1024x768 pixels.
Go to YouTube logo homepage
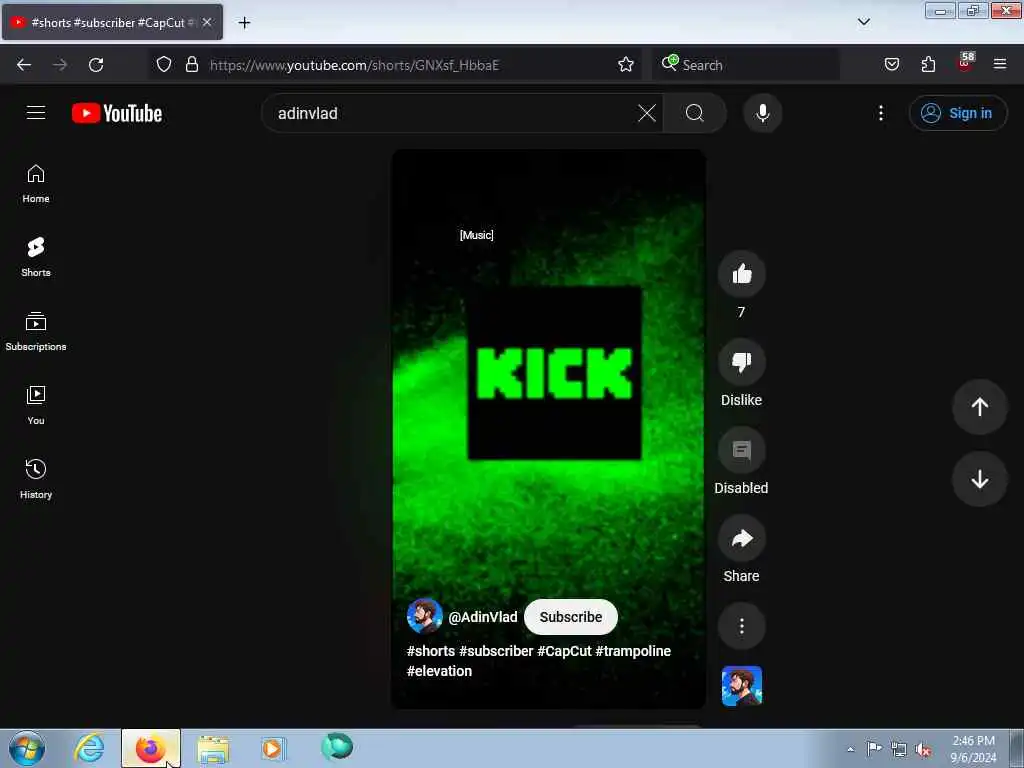click(117, 114)
